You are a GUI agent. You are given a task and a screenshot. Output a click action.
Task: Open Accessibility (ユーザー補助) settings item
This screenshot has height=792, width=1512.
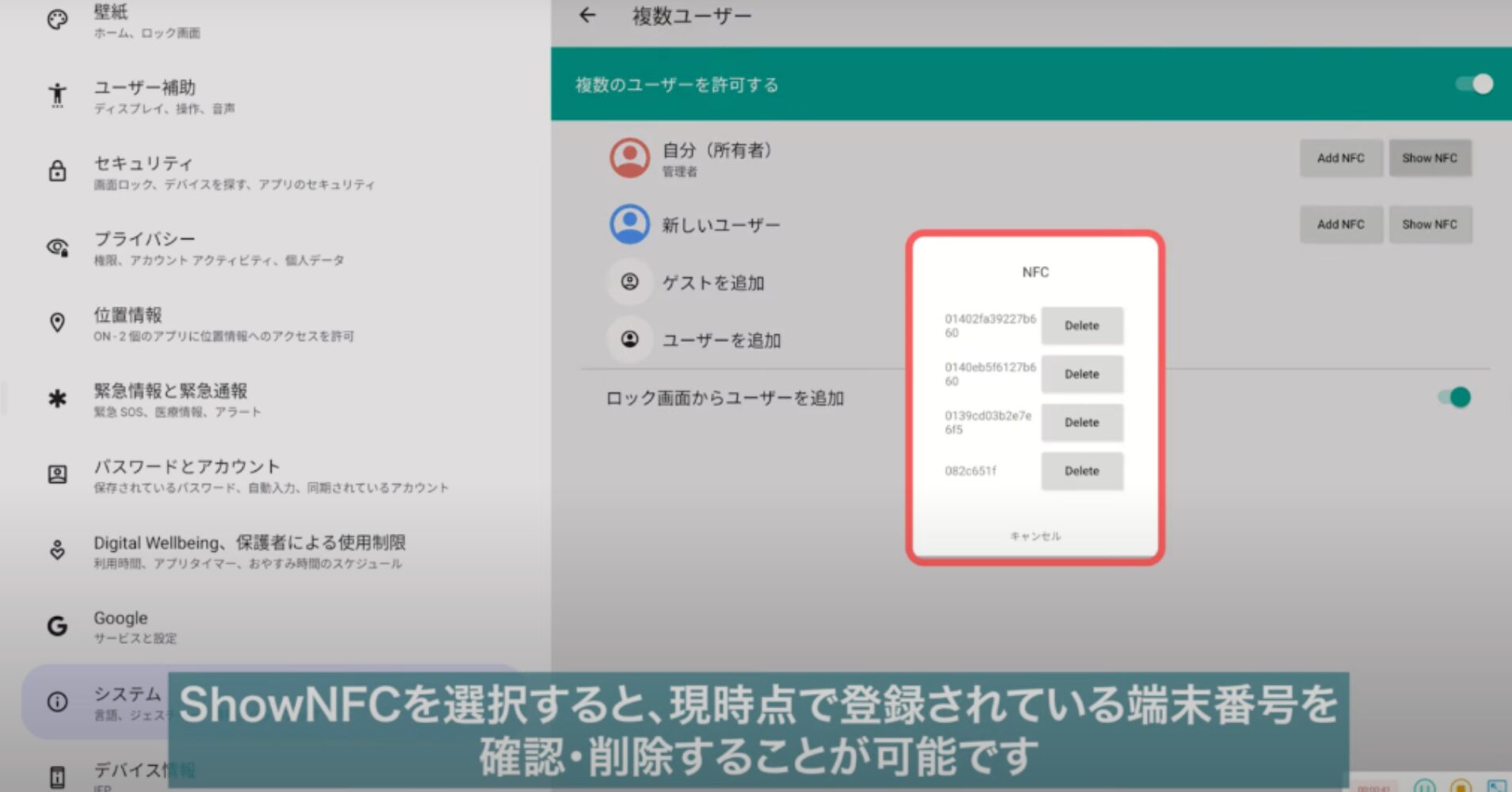click(144, 95)
